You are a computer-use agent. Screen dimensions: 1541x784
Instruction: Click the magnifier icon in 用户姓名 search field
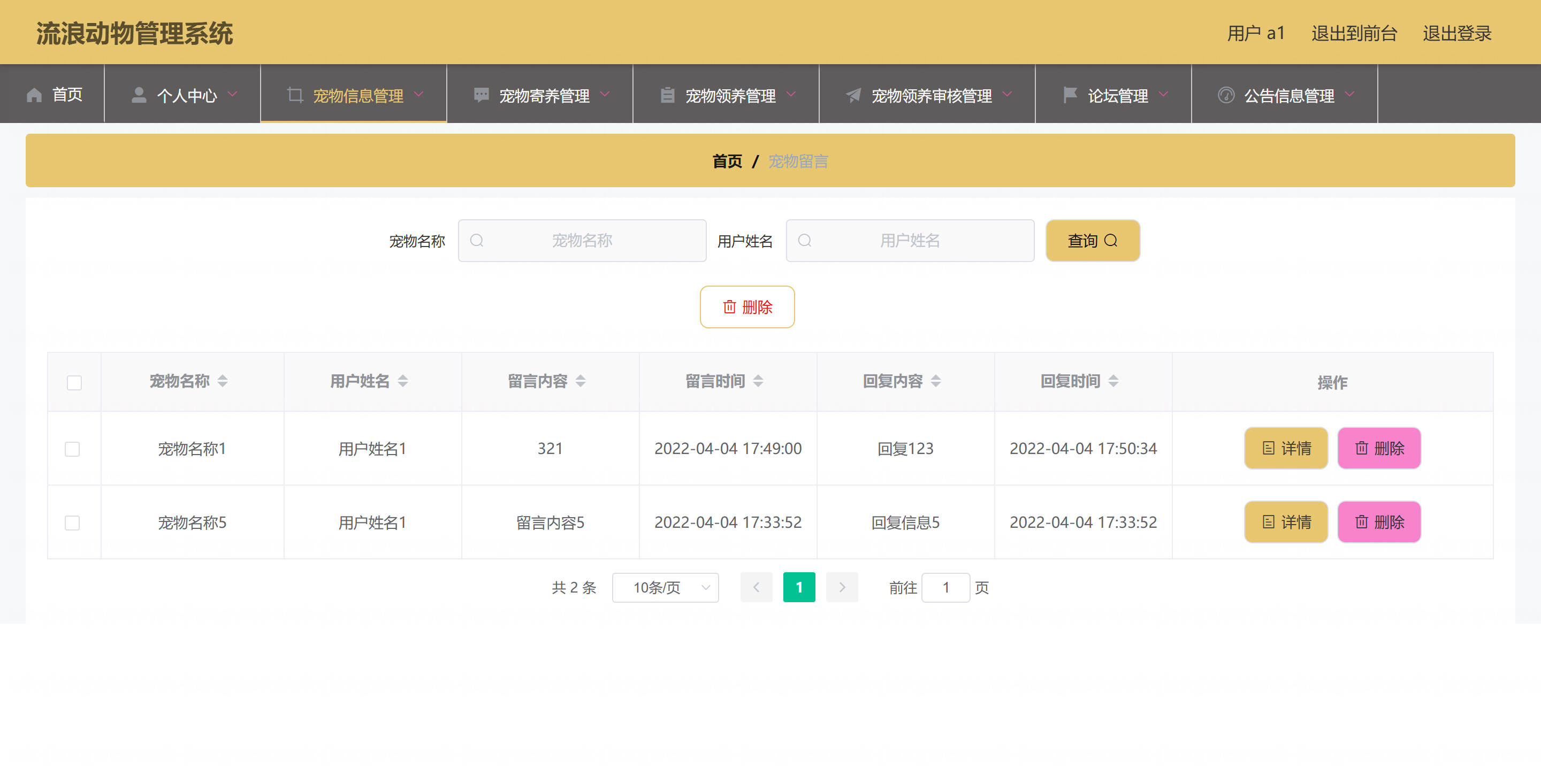(805, 241)
